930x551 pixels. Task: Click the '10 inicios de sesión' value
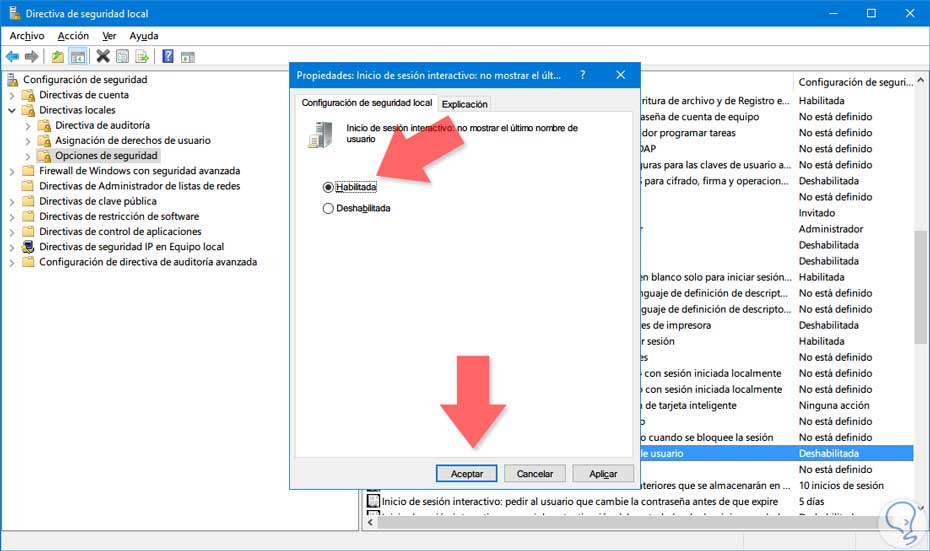click(x=841, y=485)
